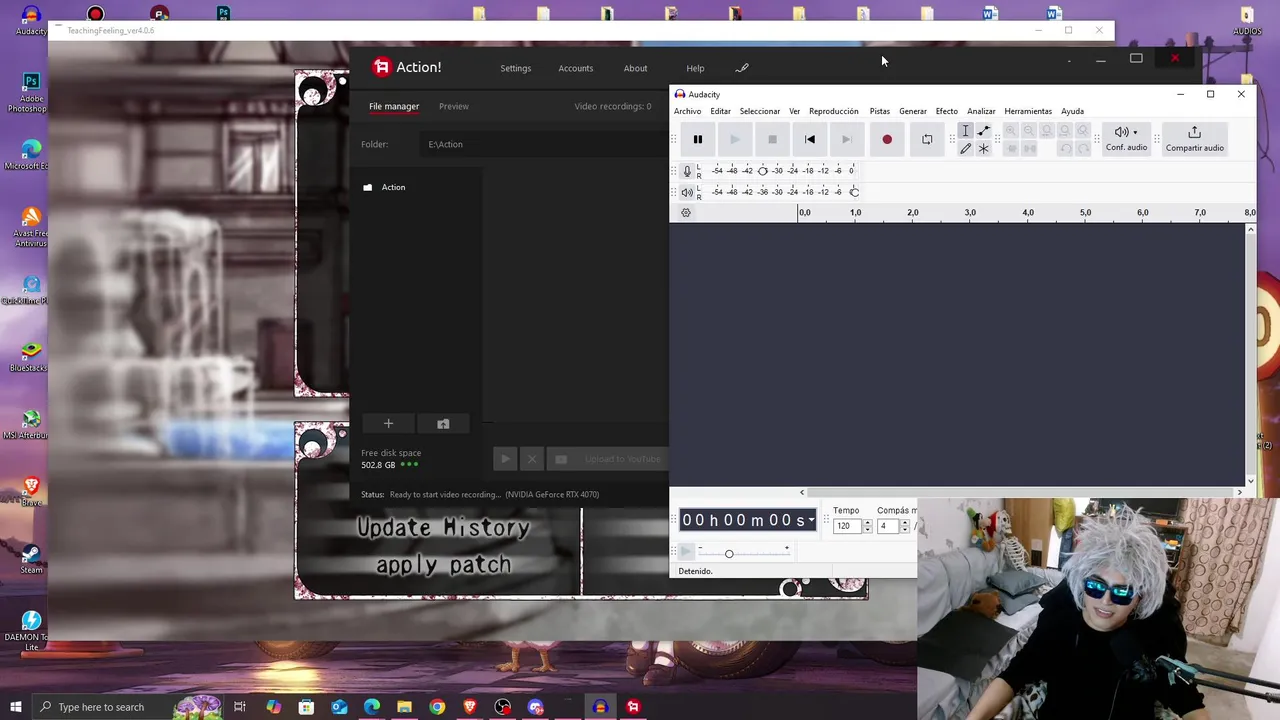Click Play-at-speed button in Audacity
This screenshot has width=1280, height=720.
(686, 552)
